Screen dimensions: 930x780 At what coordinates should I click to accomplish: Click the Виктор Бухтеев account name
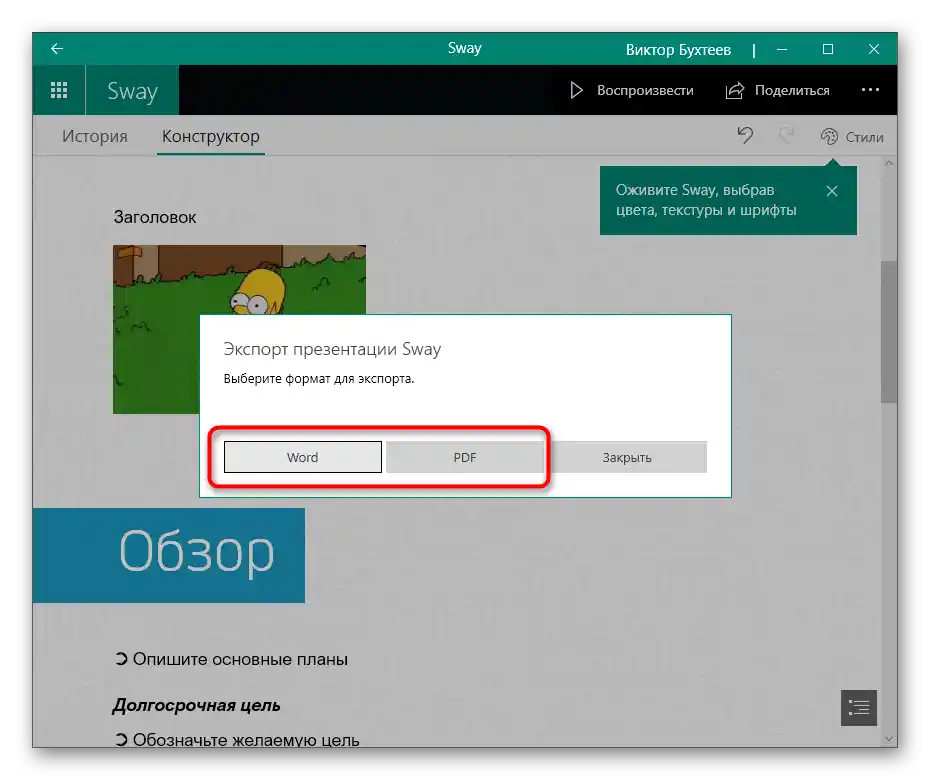(678, 50)
